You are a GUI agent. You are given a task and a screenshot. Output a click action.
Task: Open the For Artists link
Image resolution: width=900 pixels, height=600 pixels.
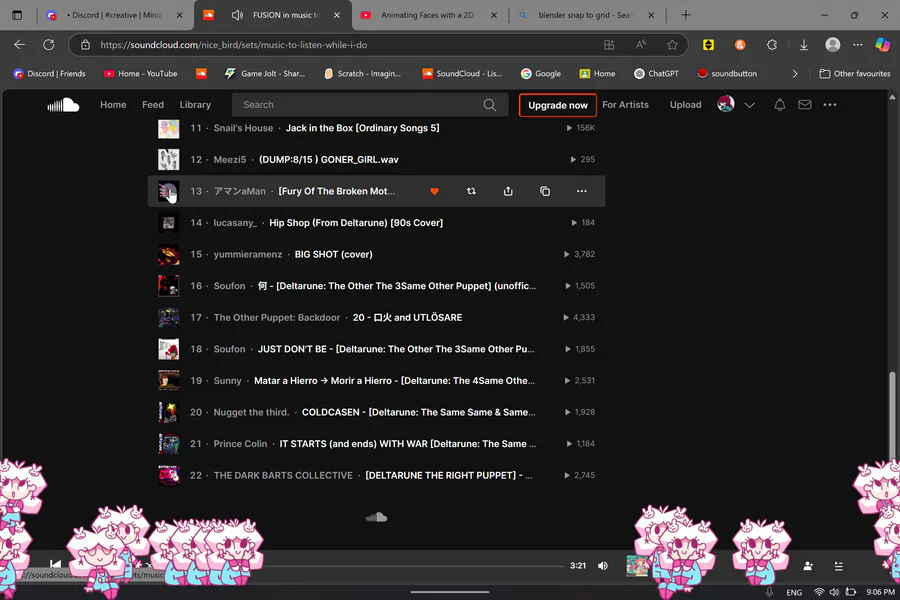click(x=625, y=104)
